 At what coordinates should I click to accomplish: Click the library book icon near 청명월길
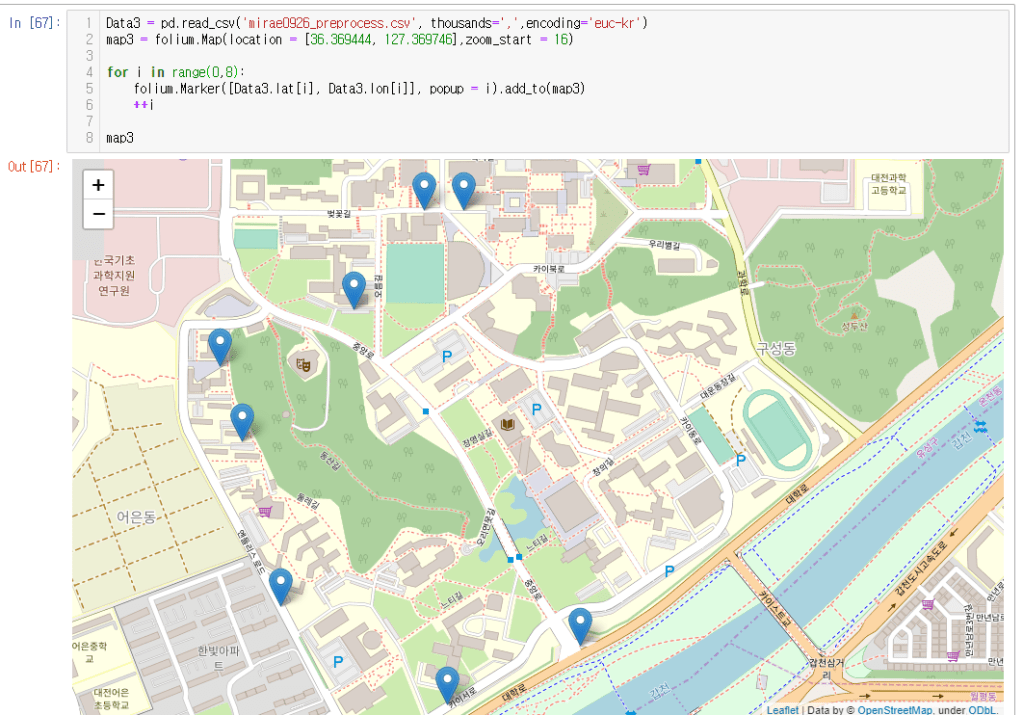pos(507,426)
